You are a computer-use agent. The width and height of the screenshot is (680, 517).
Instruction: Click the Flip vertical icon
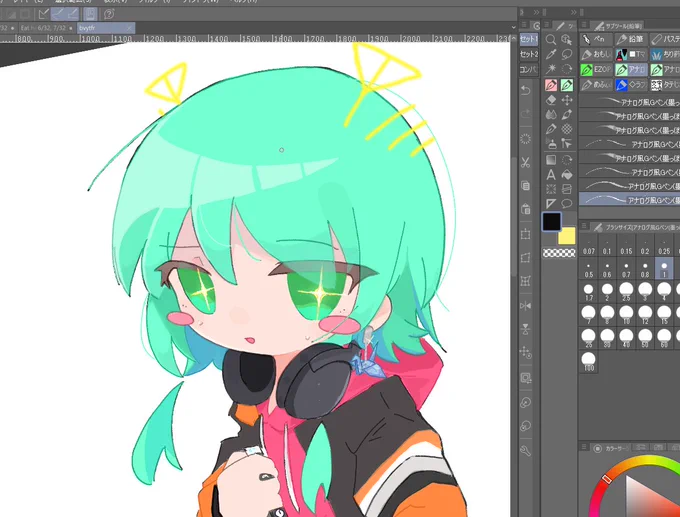point(526,329)
